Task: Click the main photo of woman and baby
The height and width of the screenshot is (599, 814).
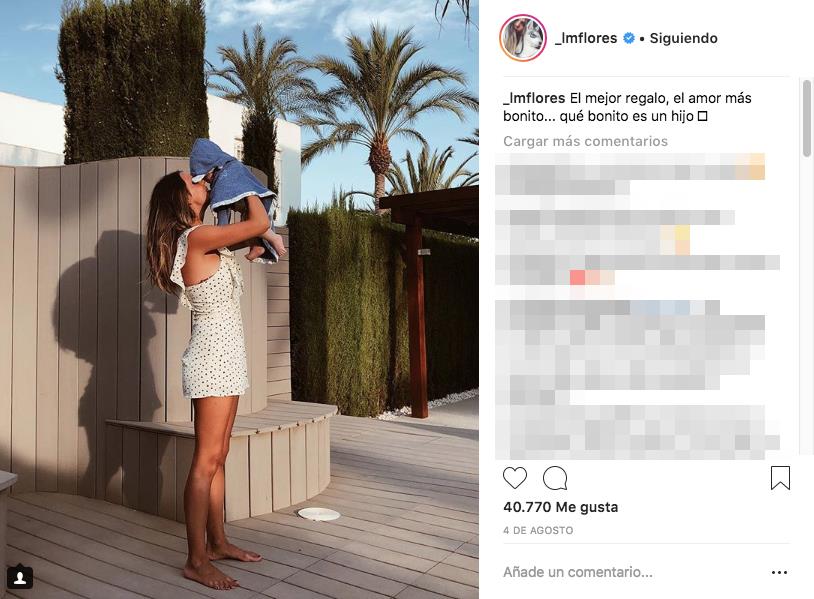Action: (x=239, y=300)
